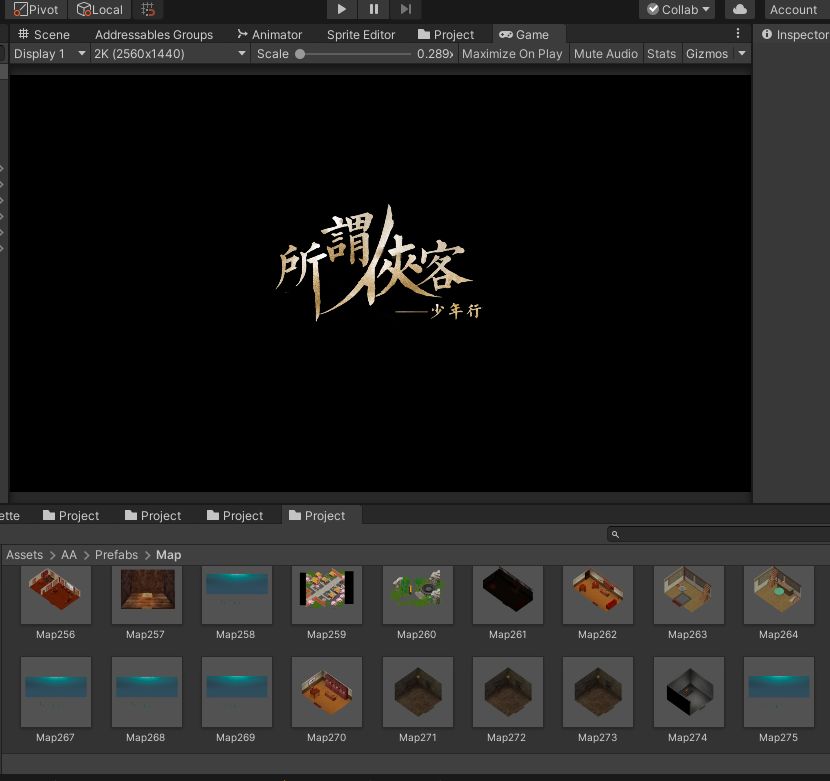Screen dimensions: 830x781
Task: Expand the Gizmos dropdown arrow
Action: (742, 54)
